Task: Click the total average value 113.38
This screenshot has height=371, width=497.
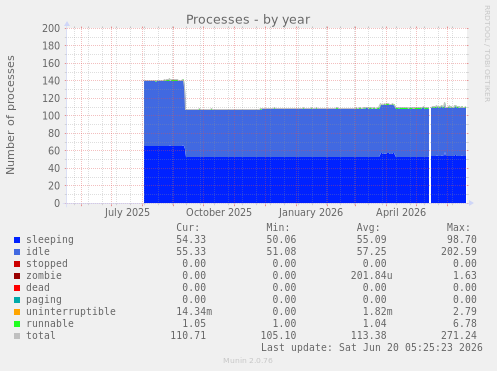Action: pyautogui.click(x=369, y=335)
